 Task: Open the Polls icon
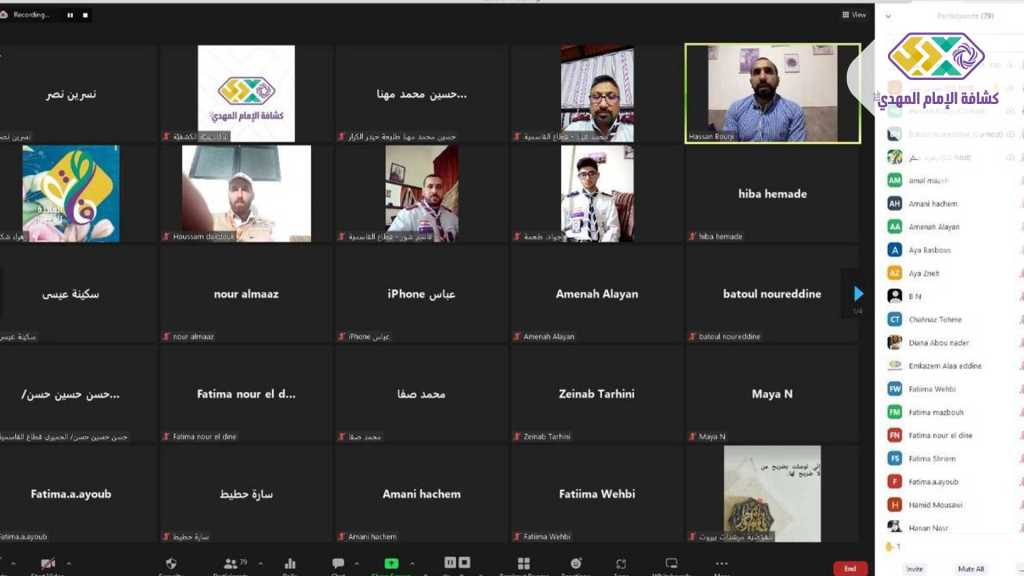click(x=290, y=564)
